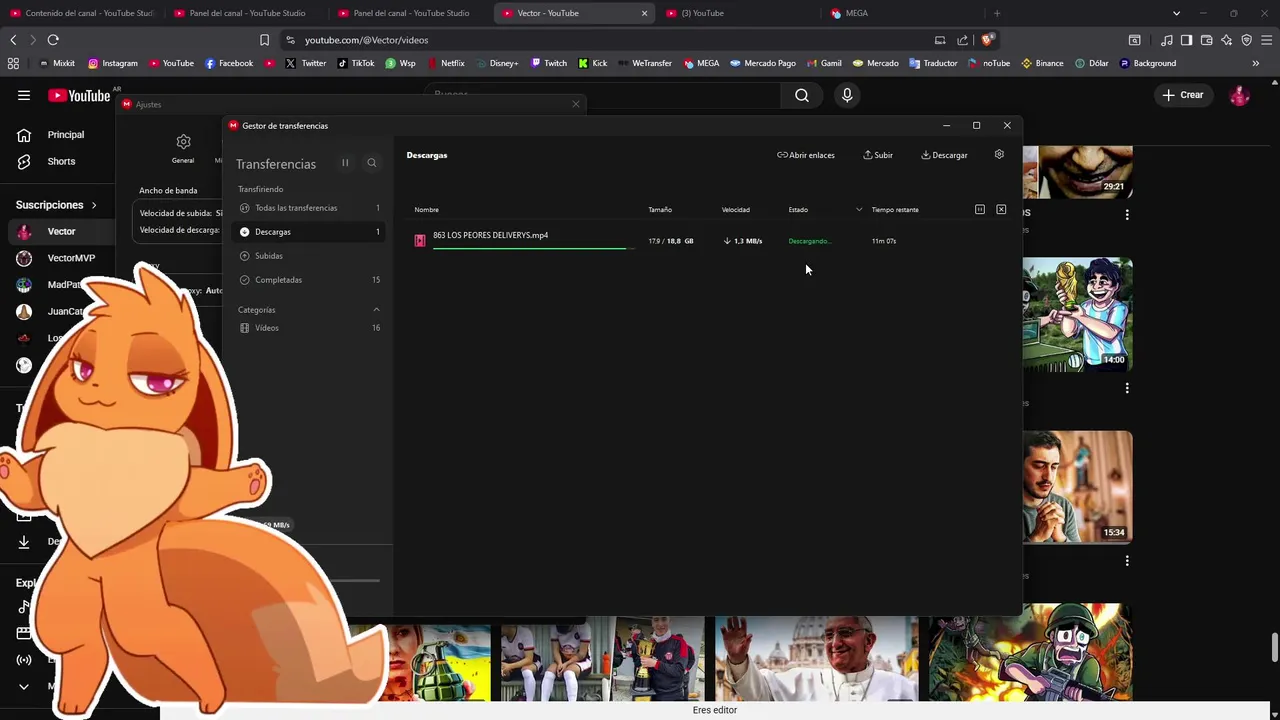Open the 15:34 video thumbnail

click(1077, 487)
